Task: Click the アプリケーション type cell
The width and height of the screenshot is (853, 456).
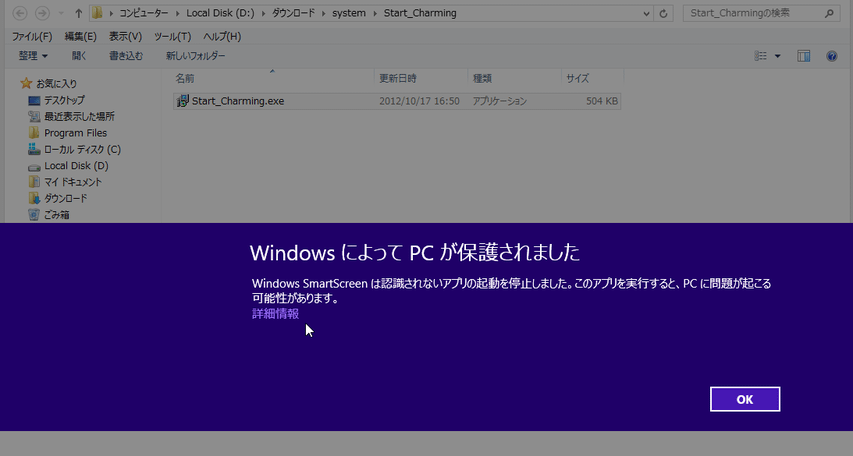Action: [499, 101]
